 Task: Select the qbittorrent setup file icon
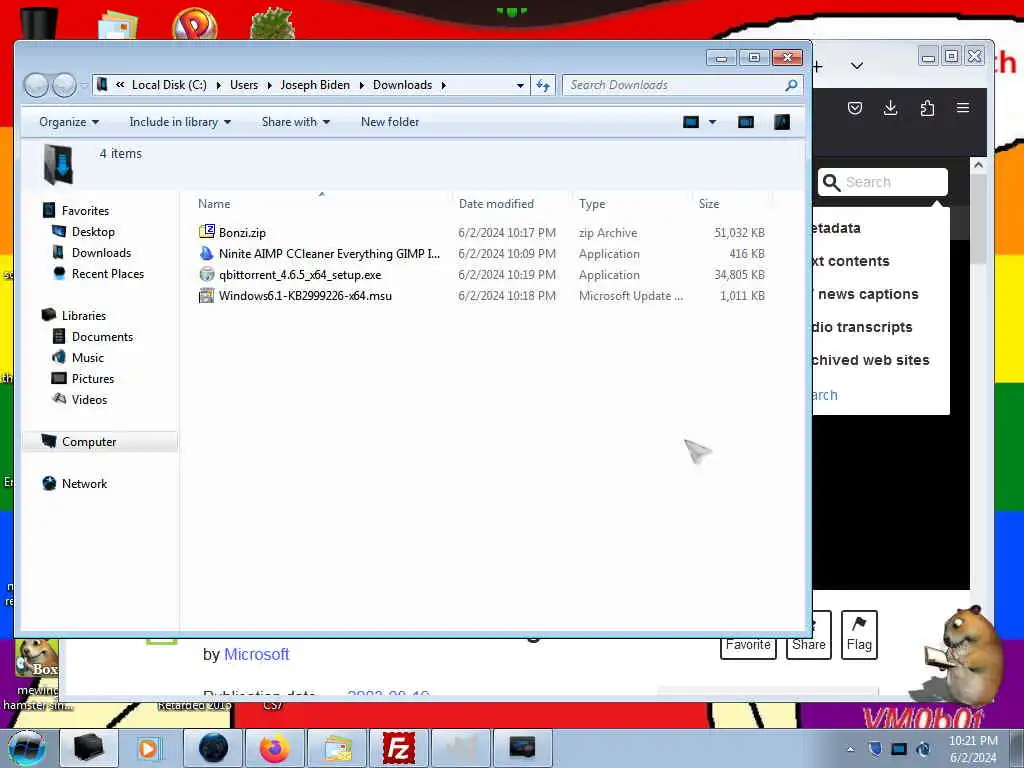(207, 274)
